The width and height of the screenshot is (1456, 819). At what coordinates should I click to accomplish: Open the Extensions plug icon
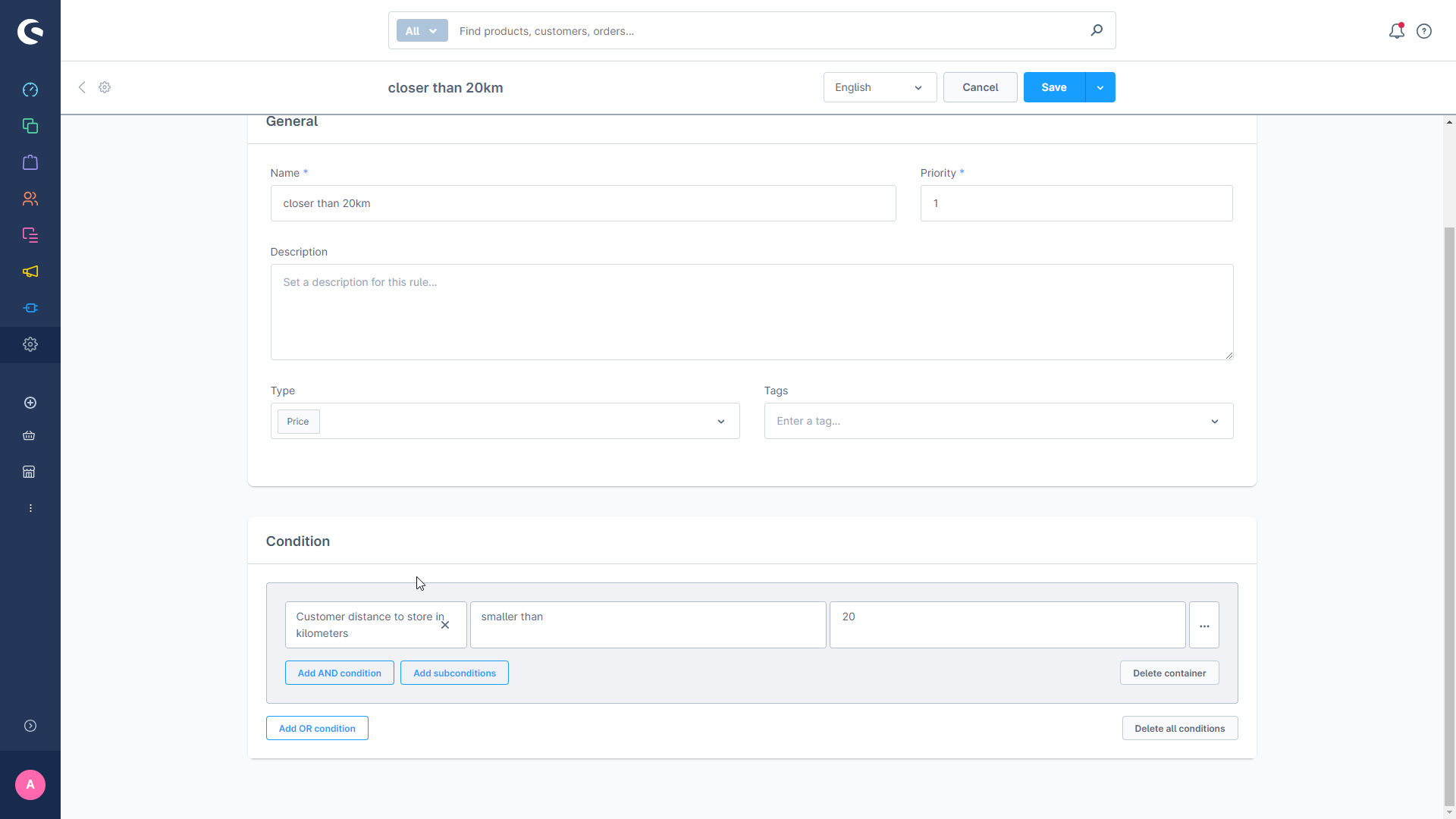30,308
